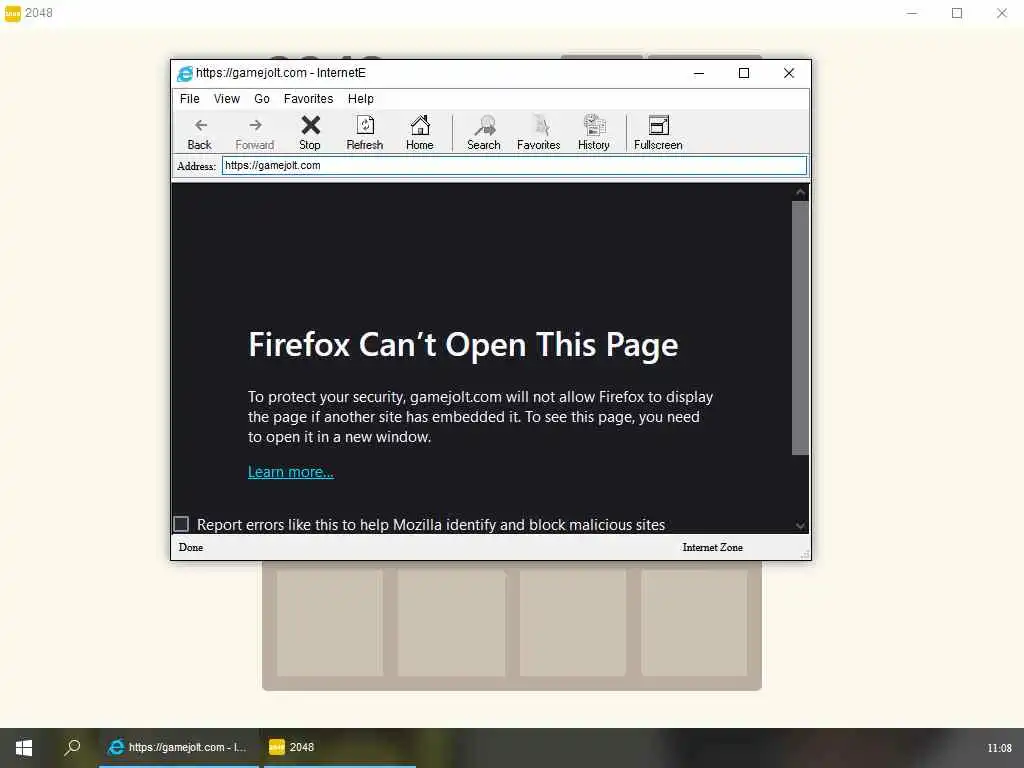Open the Windows Start menu
Screen dimensions: 1024x768
[24, 748]
